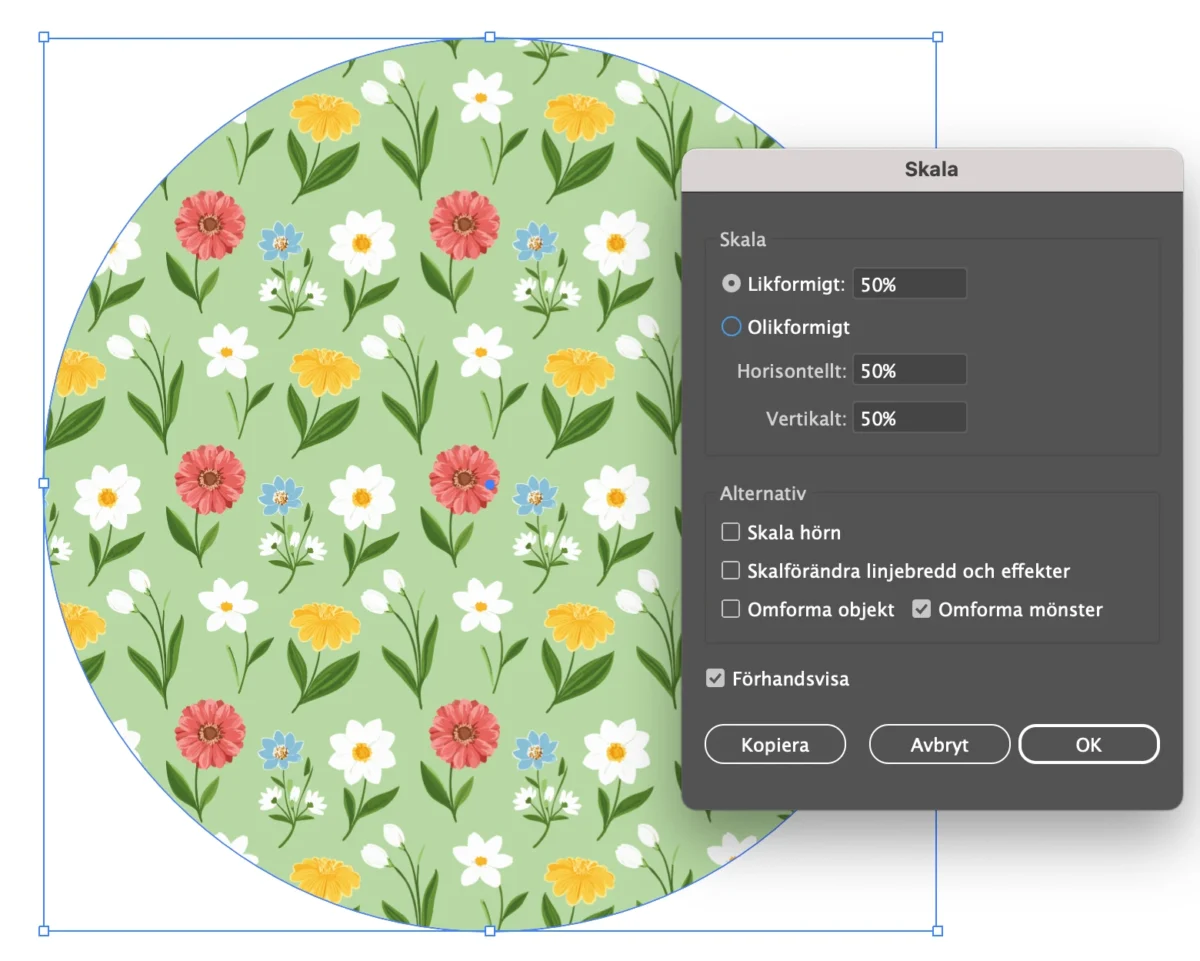This screenshot has width=1200, height=961.
Task: Click the Skala dialog title bar
Action: tap(931, 169)
